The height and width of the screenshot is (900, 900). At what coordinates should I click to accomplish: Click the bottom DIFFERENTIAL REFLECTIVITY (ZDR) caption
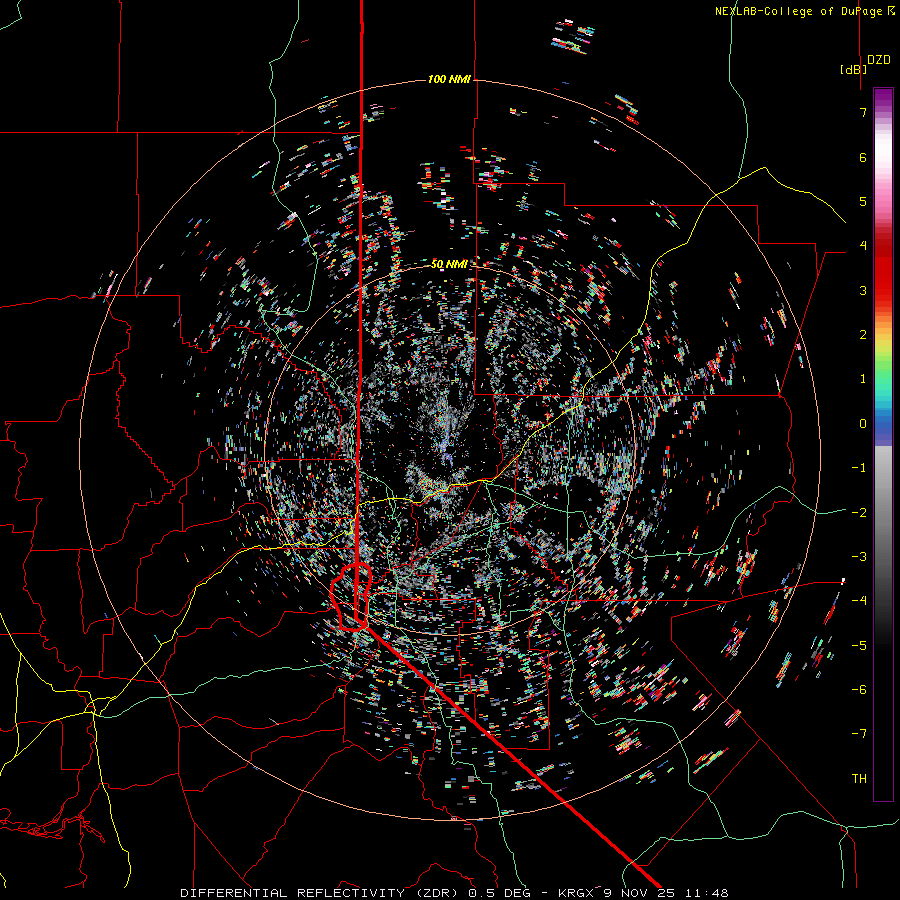454,893
